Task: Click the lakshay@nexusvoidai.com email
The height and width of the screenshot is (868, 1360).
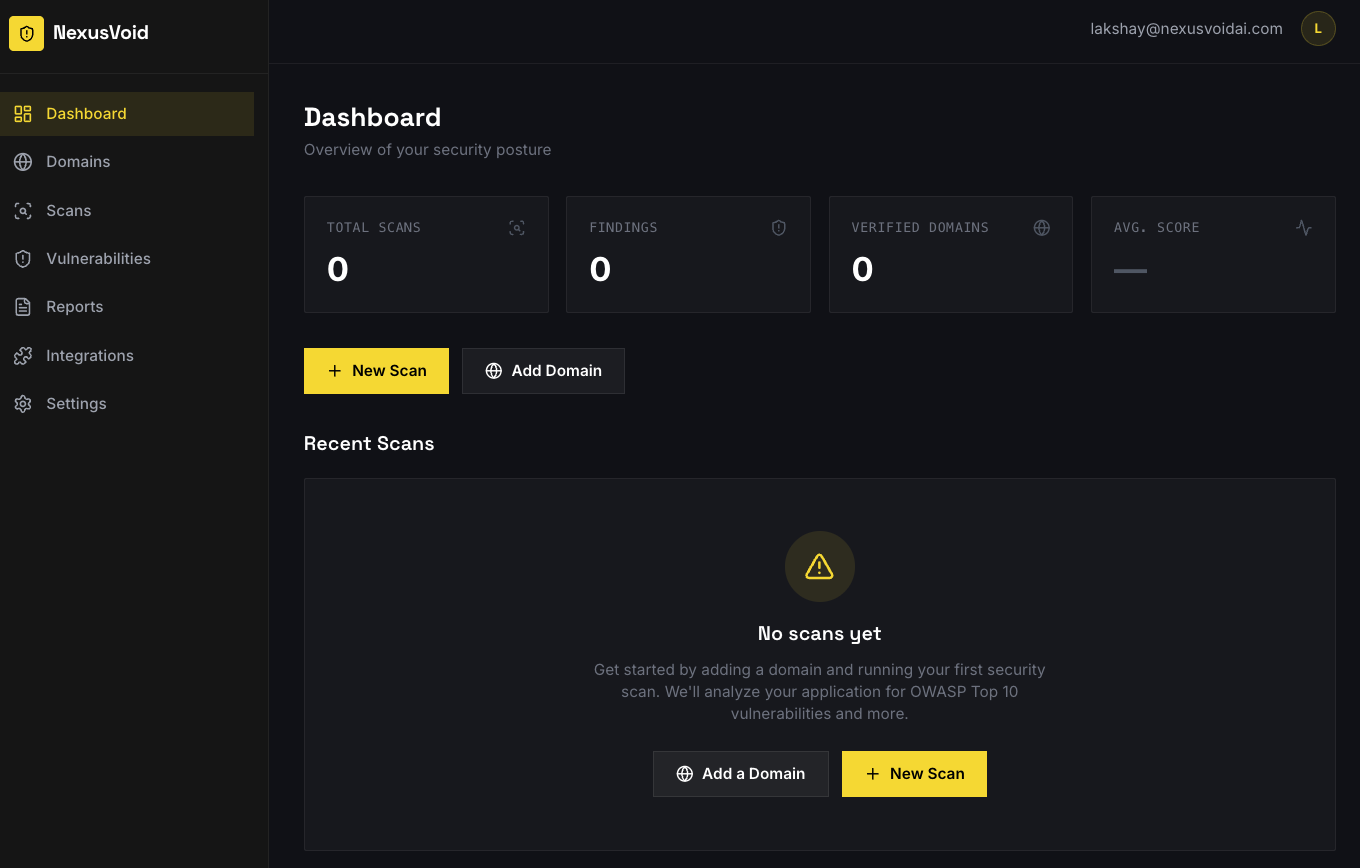Action: (1186, 29)
